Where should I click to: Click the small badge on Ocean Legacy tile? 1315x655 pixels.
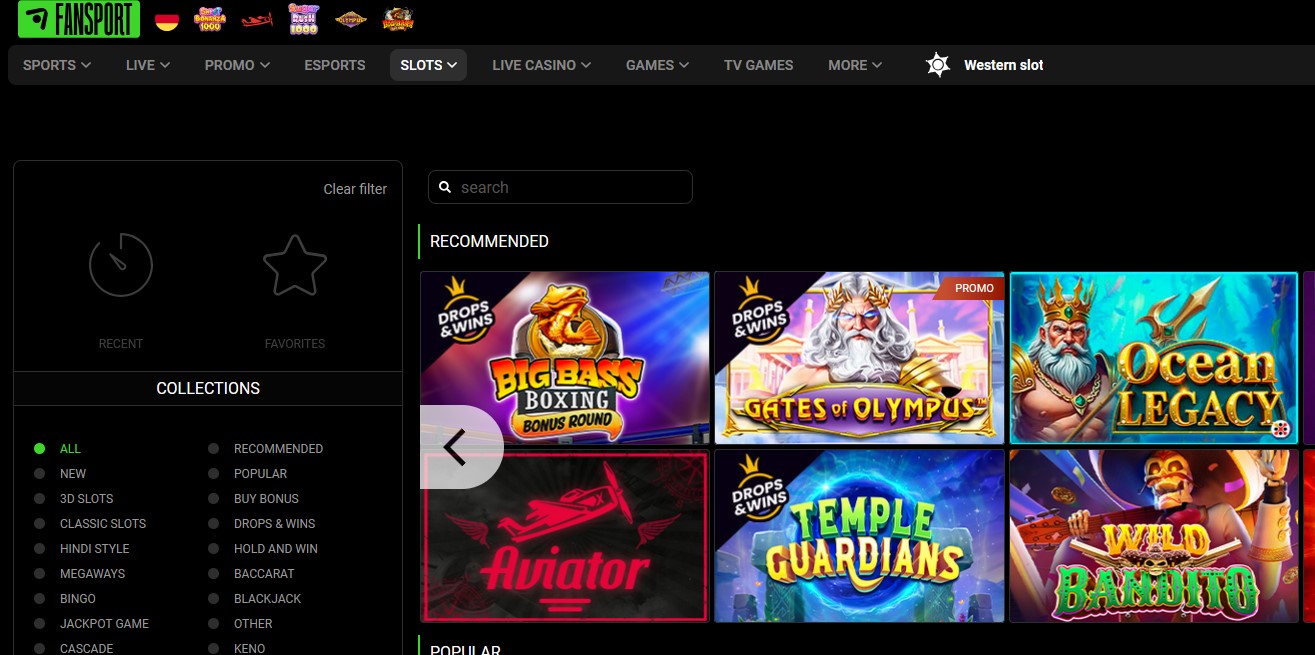point(1281,429)
